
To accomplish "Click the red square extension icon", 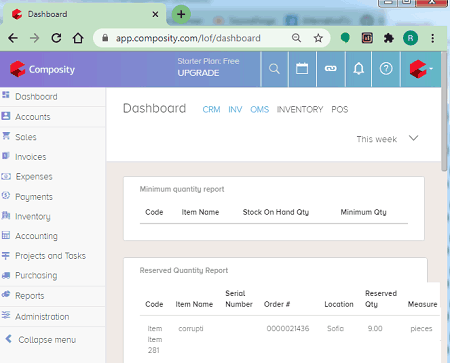I will (367, 38).
